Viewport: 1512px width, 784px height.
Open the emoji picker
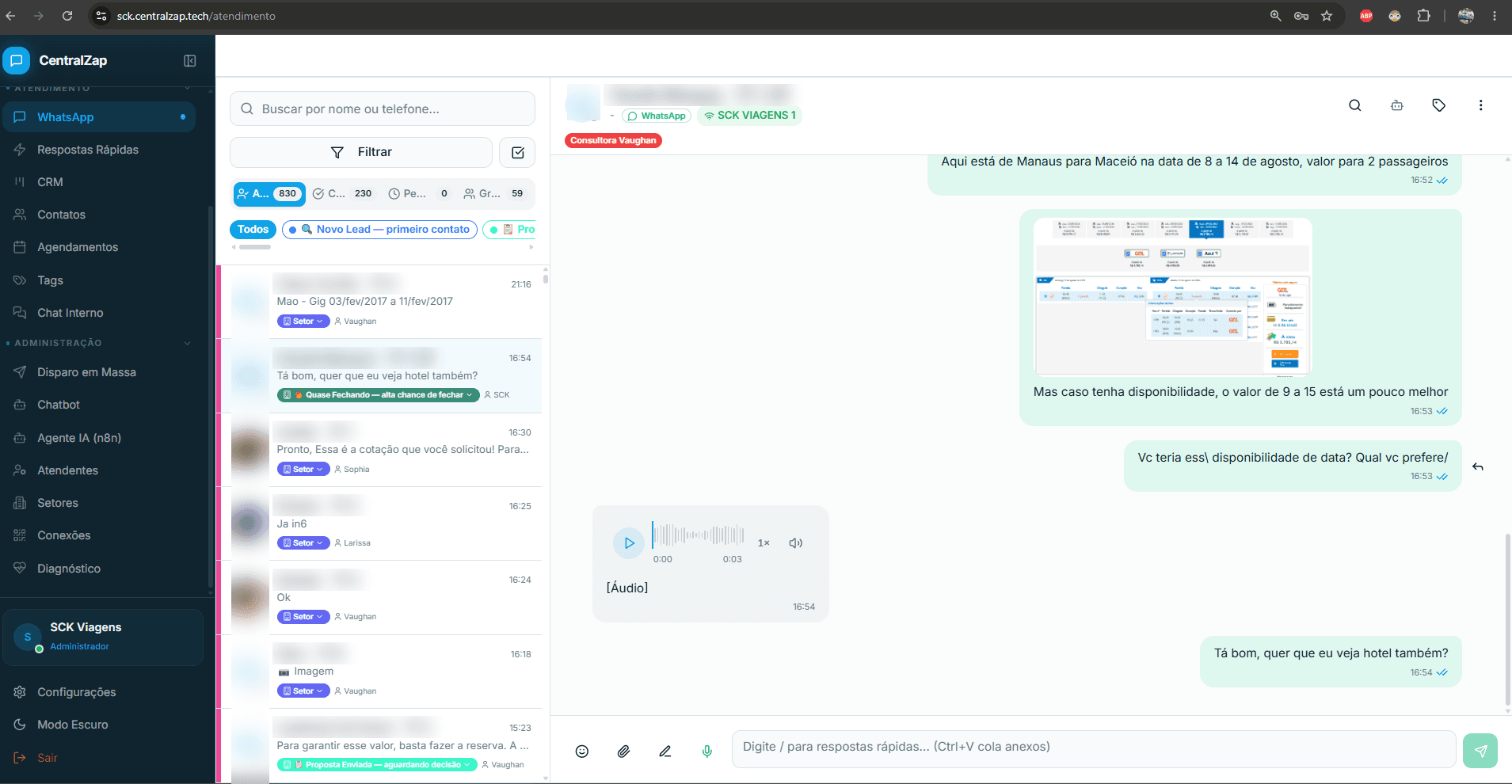coord(582,752)
